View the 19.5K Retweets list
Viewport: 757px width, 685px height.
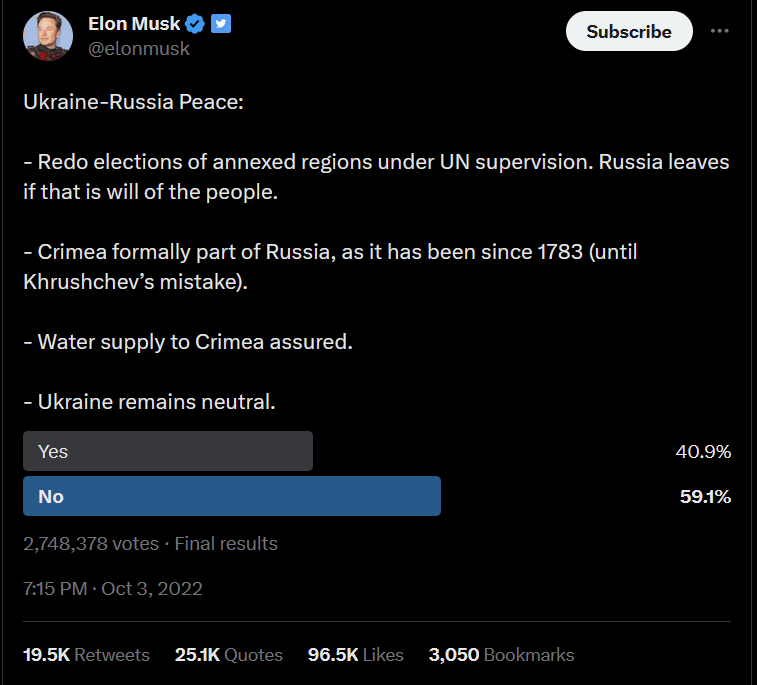tap(86, 655)
